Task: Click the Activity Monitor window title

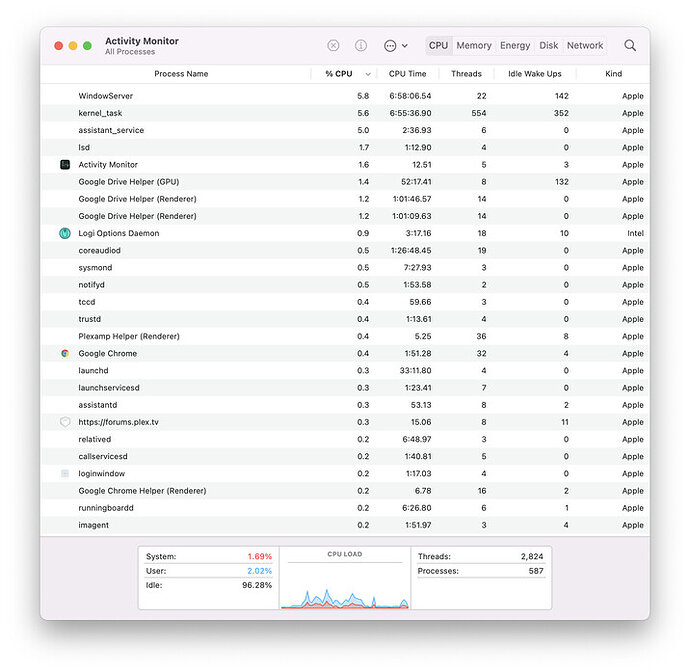Action: pyautogui.click(x=142, y=41)
